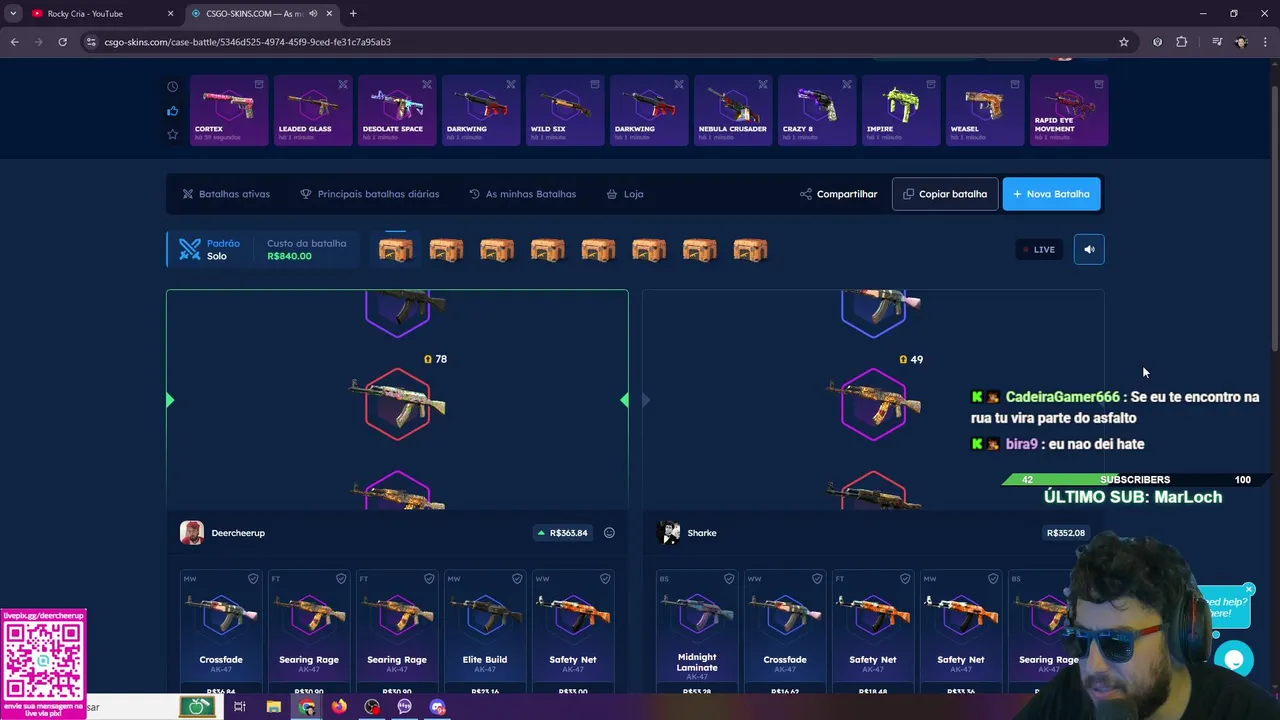
Task: Reload the page
Action: tap(62, 42)
